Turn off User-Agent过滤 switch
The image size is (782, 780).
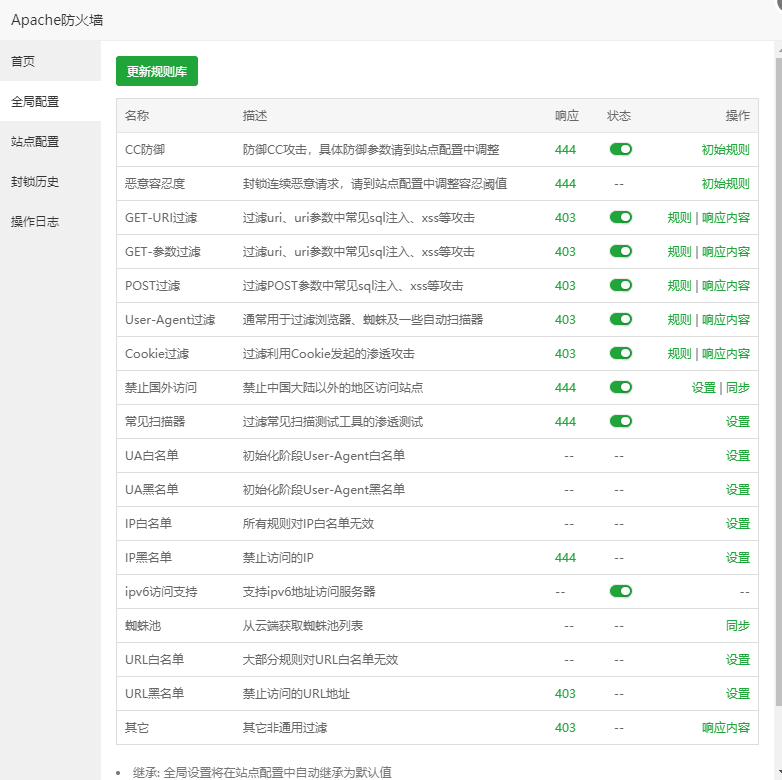click(620, 319)
